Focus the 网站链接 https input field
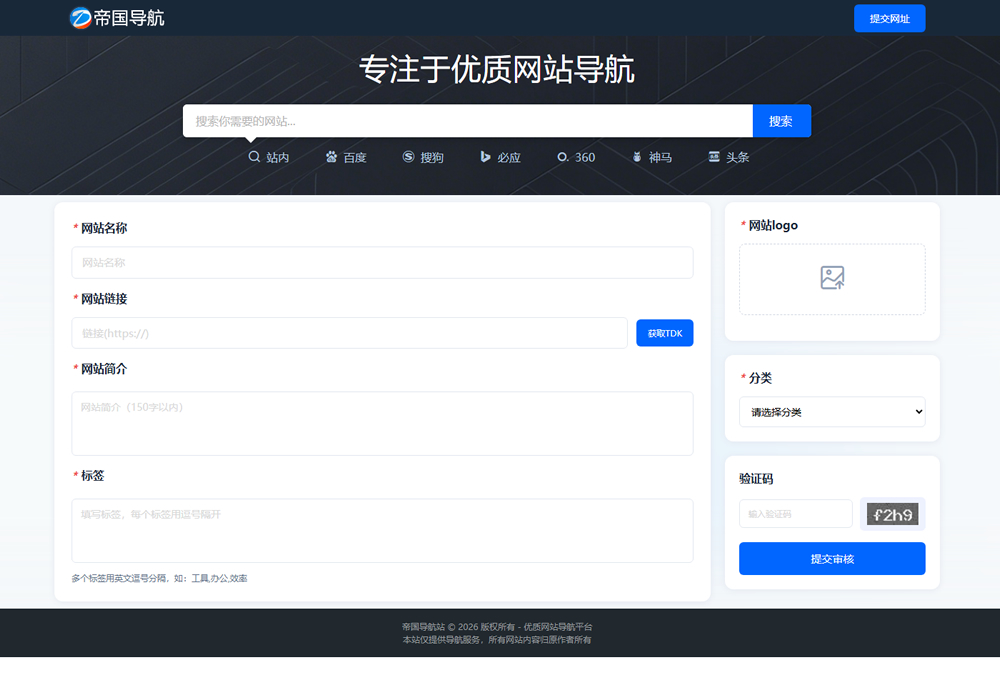The width and height of the screenshot is (1000, 683). click(x=349, y=333)
